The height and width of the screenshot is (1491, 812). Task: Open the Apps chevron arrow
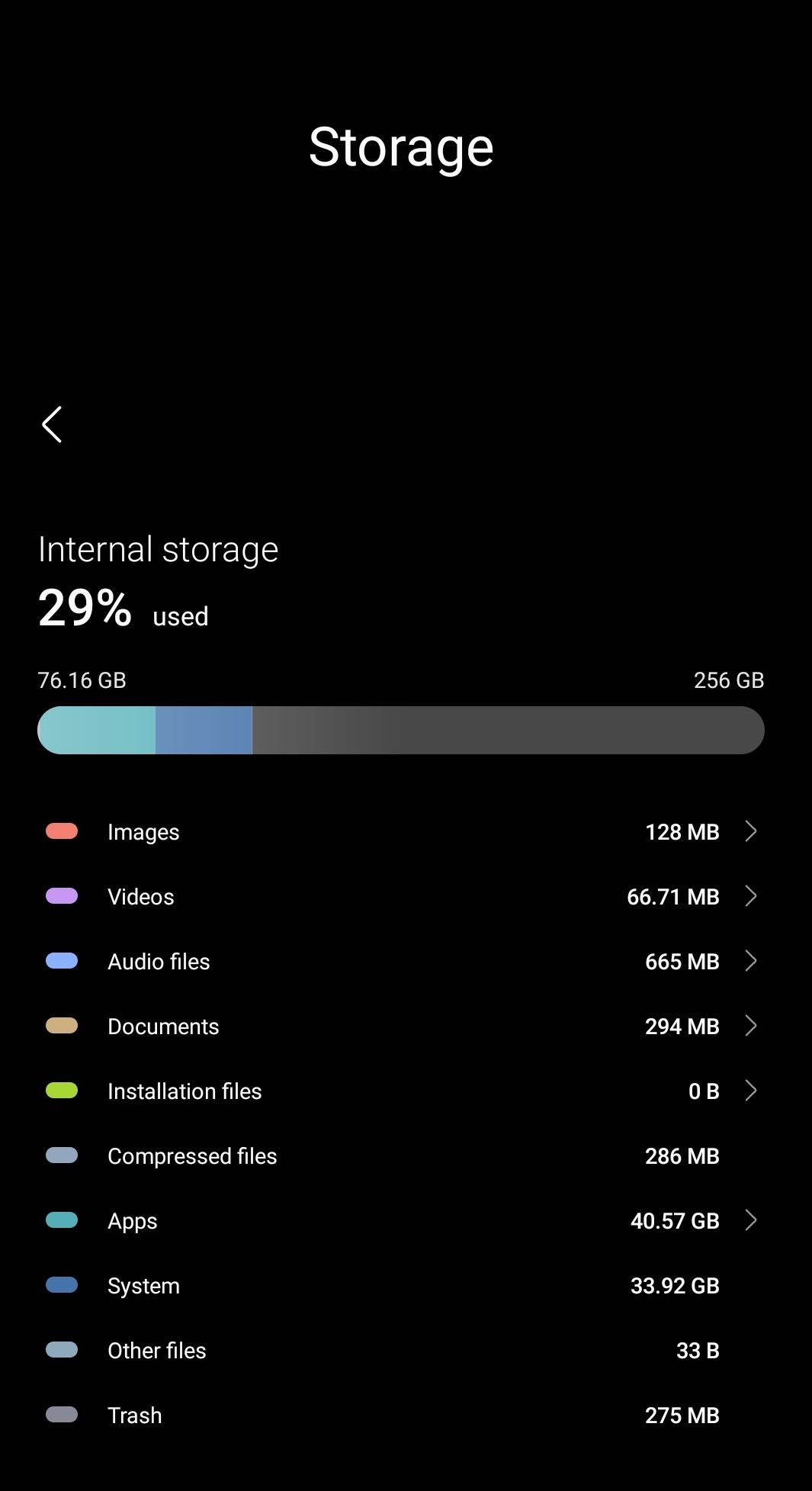tap(750, 1220)
